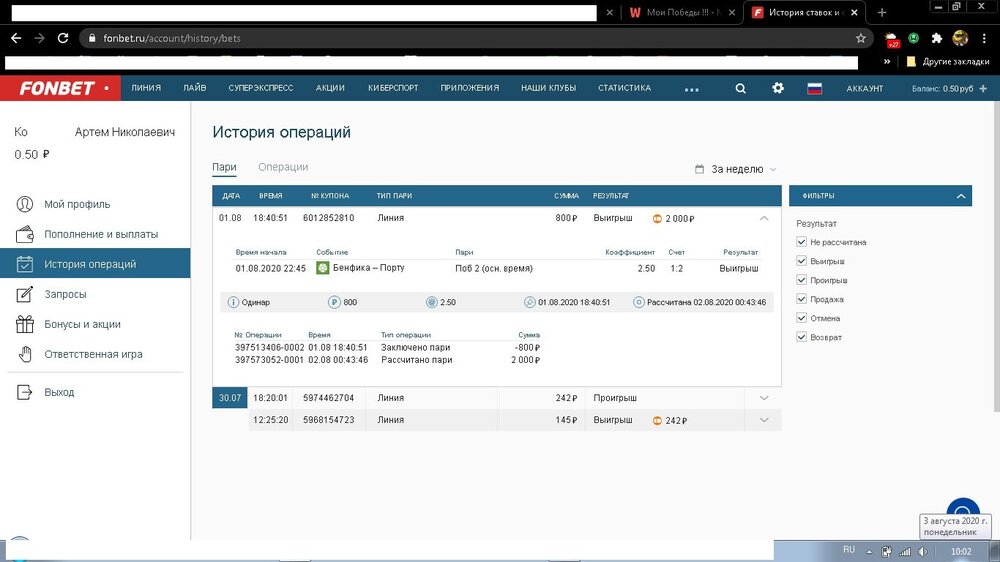Toggle the Проигрыш filter checkbox
The width and height of the screenshot is (1000, 562).
[801, 280]
